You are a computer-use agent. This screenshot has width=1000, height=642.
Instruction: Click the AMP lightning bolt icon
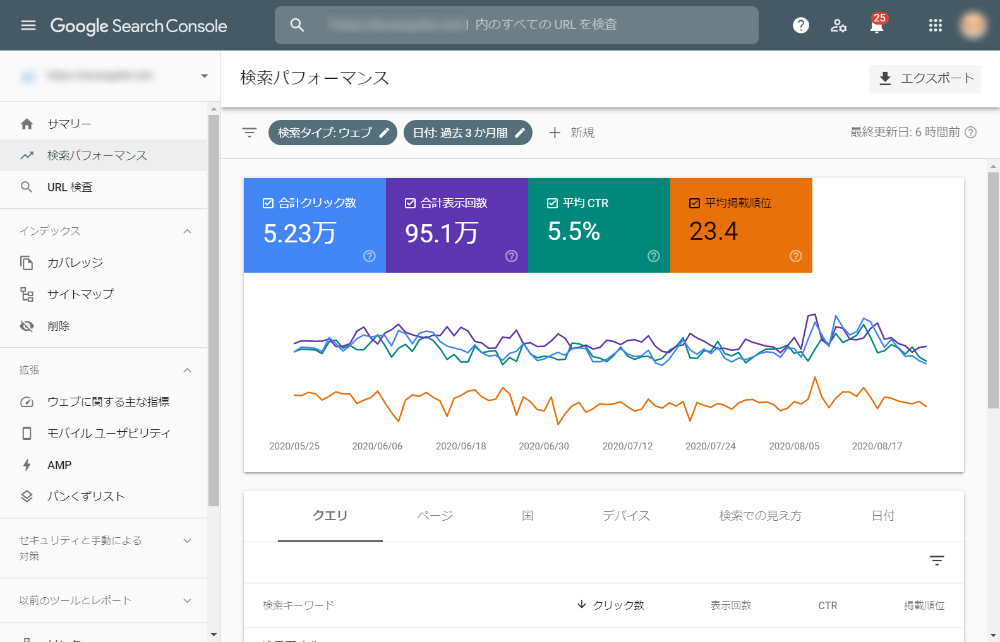coord(27,465)
